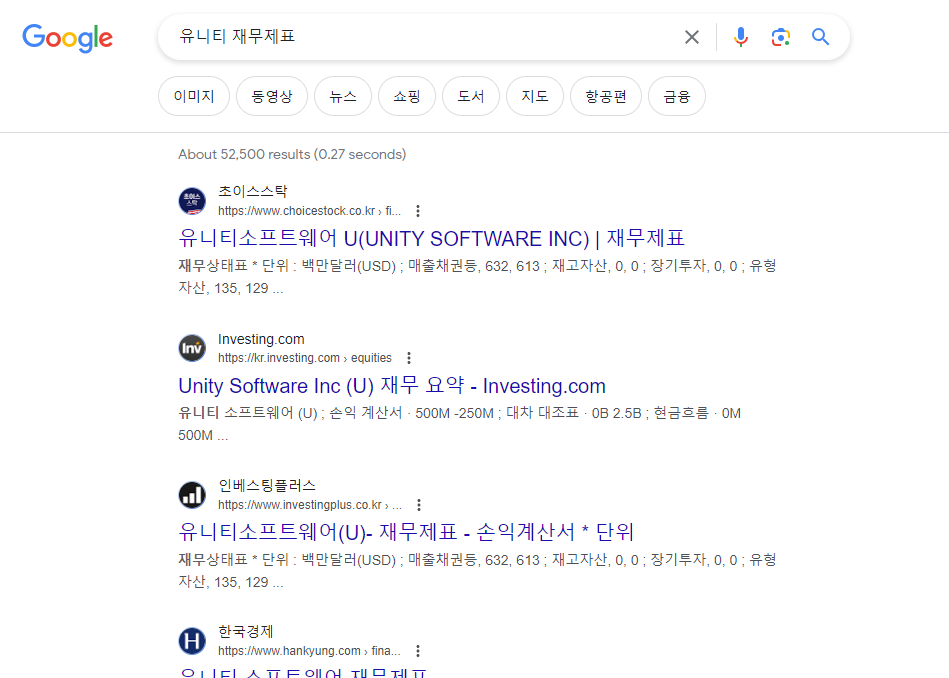This screenshot has height=678, width=949.
Task: Click the 인베스팅플러스 site favicon
Action: pyautogui.click(x=192, y=495)
